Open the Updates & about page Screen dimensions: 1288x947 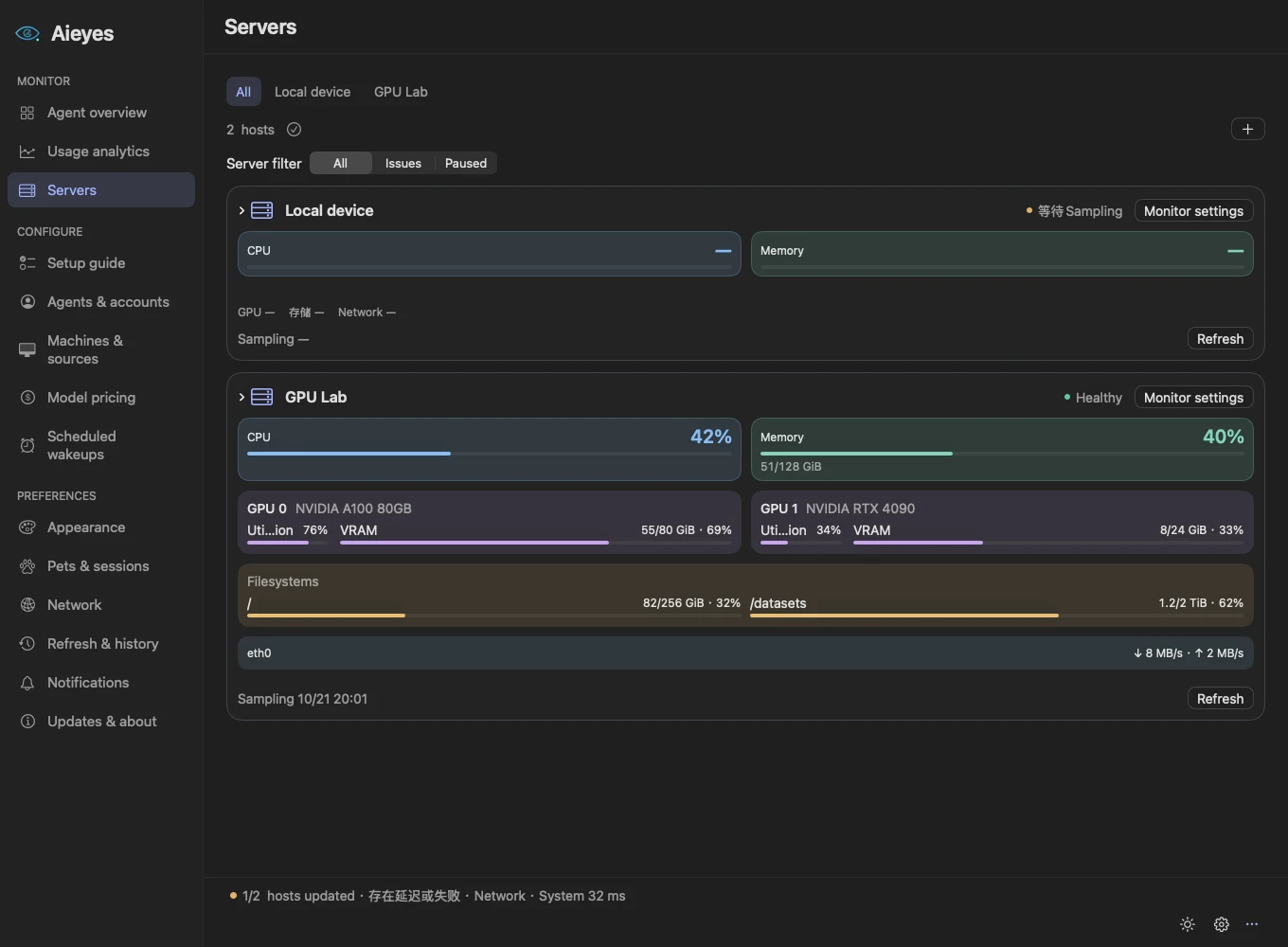tap(101, 722)
